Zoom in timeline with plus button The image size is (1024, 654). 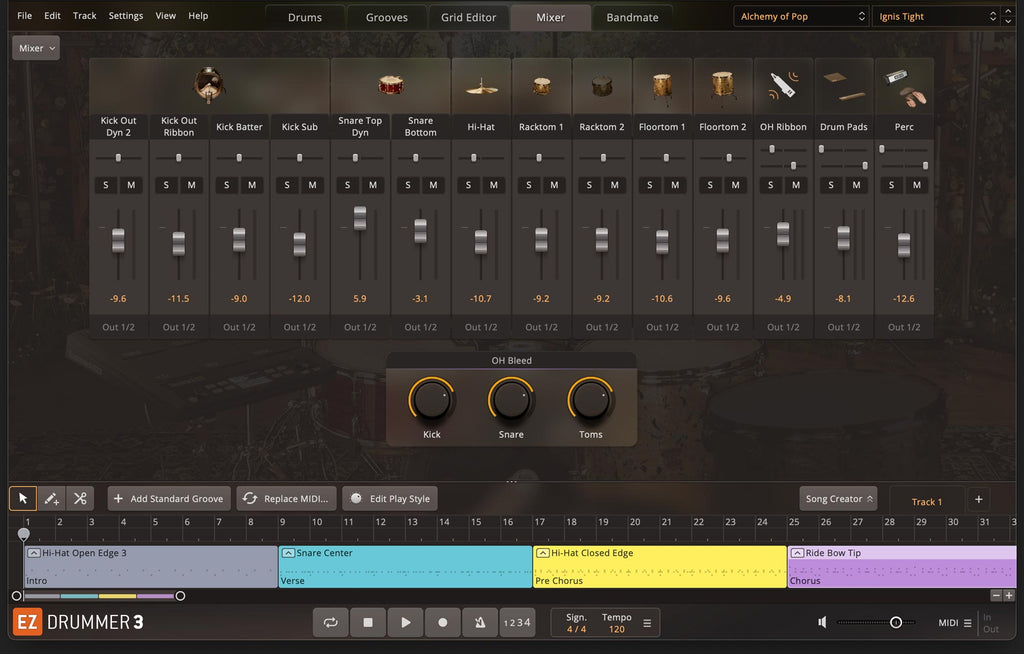(x=1009, y=595)
